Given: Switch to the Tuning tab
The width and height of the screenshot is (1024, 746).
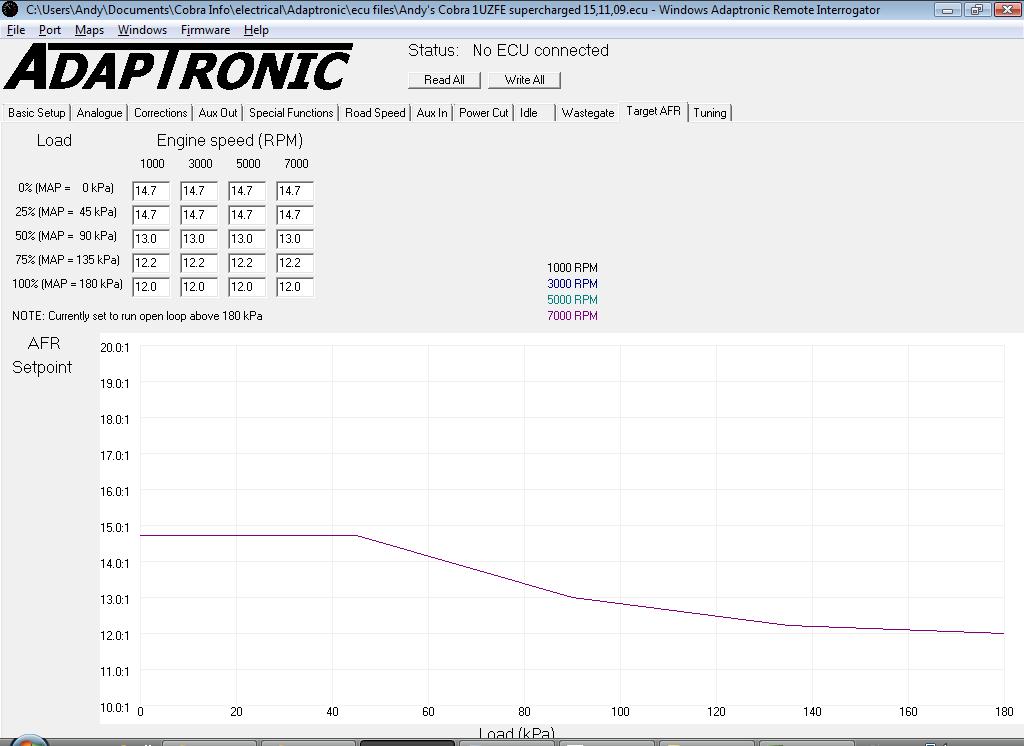Looking at the screenshot, I should [710, 113].
